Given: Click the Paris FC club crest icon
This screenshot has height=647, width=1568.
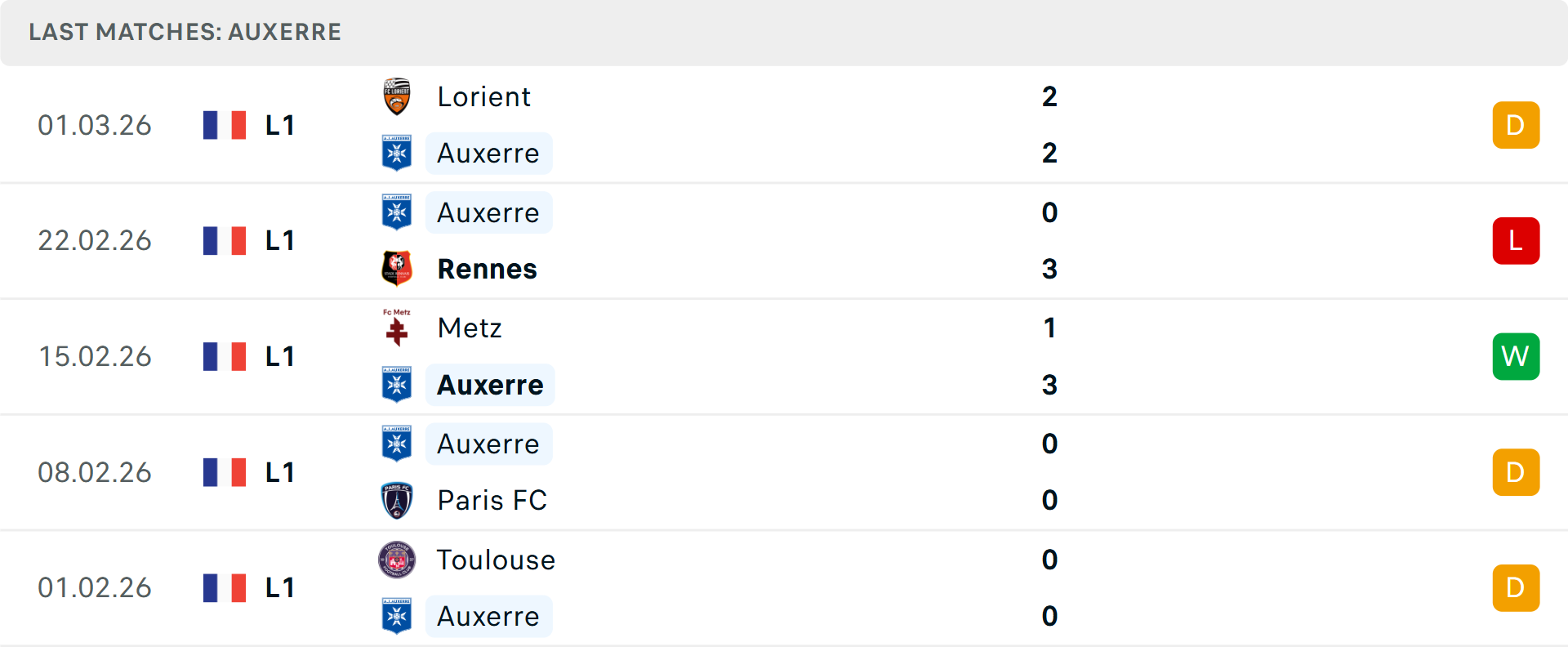Looking at the screenshot, I should click(397, 500).
